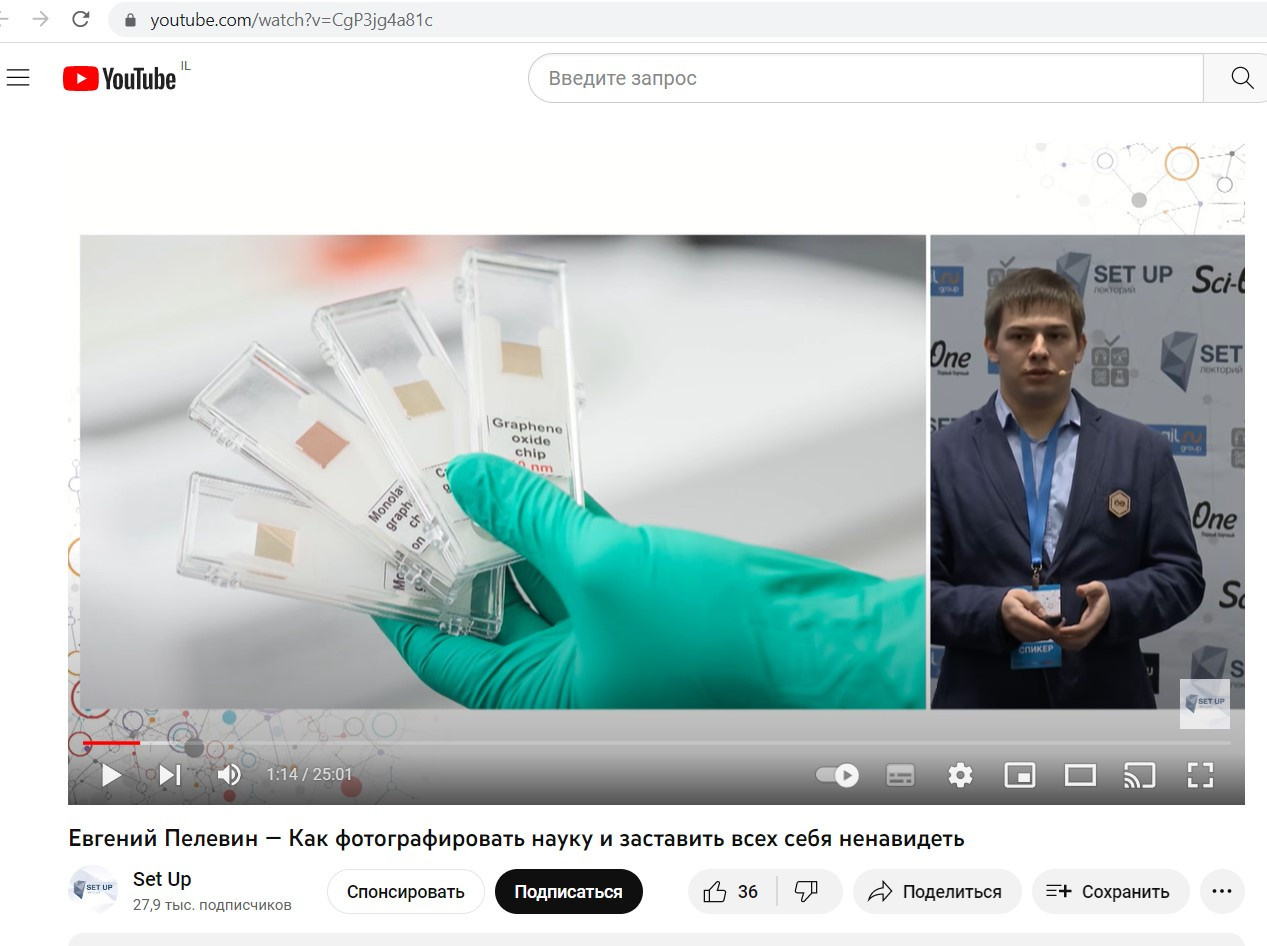Screen dimensions: 1267x946
Task: Mute the video using the speaker icon
Action: click(x=229, y=775)
